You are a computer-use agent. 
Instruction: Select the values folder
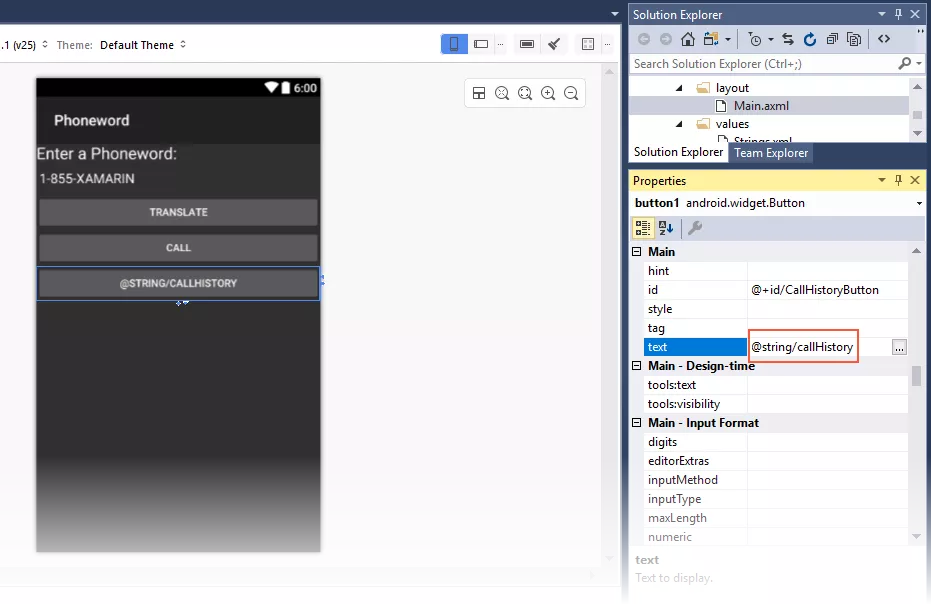pyautogui.click(x=732, y=124)
